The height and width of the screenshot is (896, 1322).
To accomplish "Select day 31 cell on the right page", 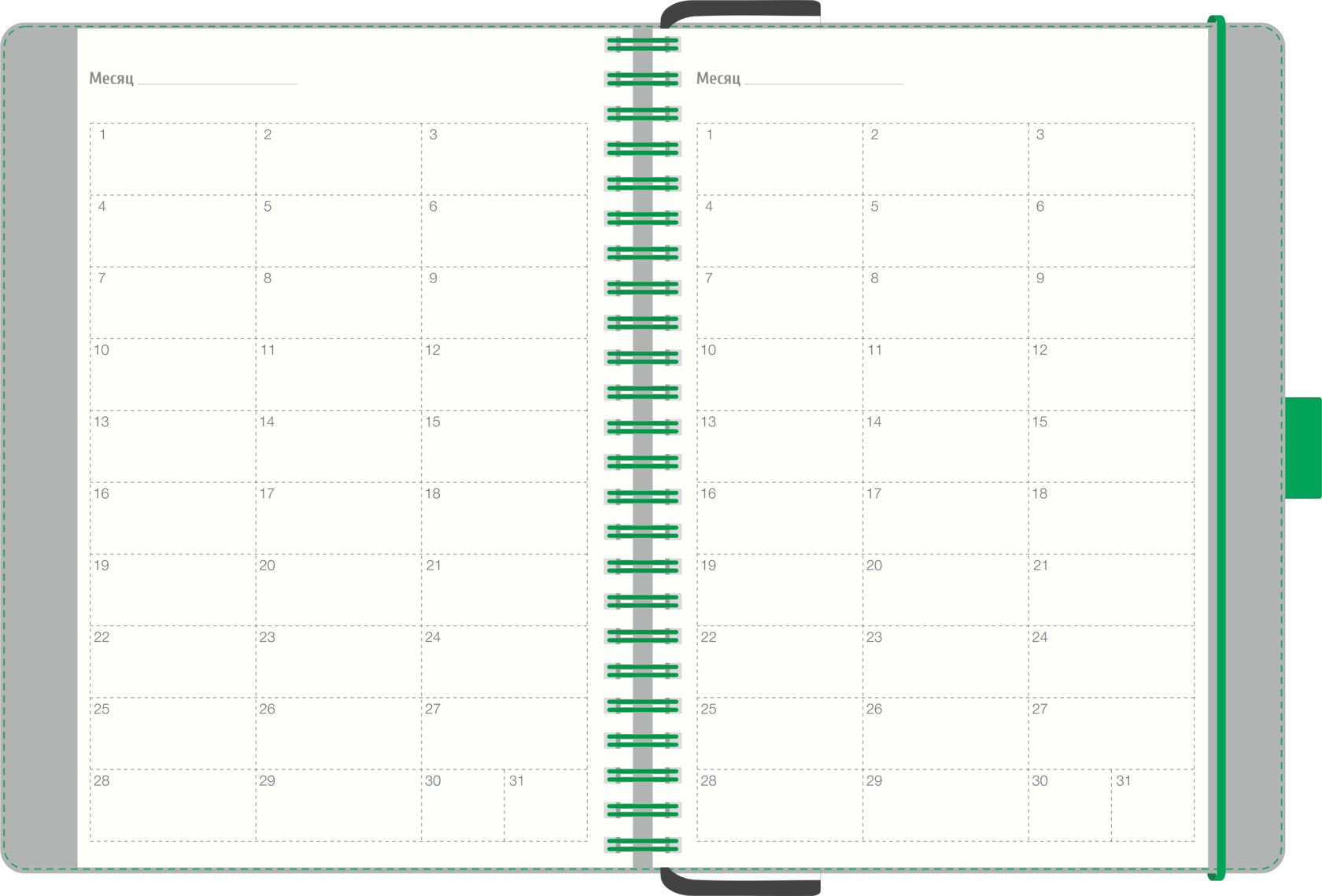I will click(x=1153, y=806).
